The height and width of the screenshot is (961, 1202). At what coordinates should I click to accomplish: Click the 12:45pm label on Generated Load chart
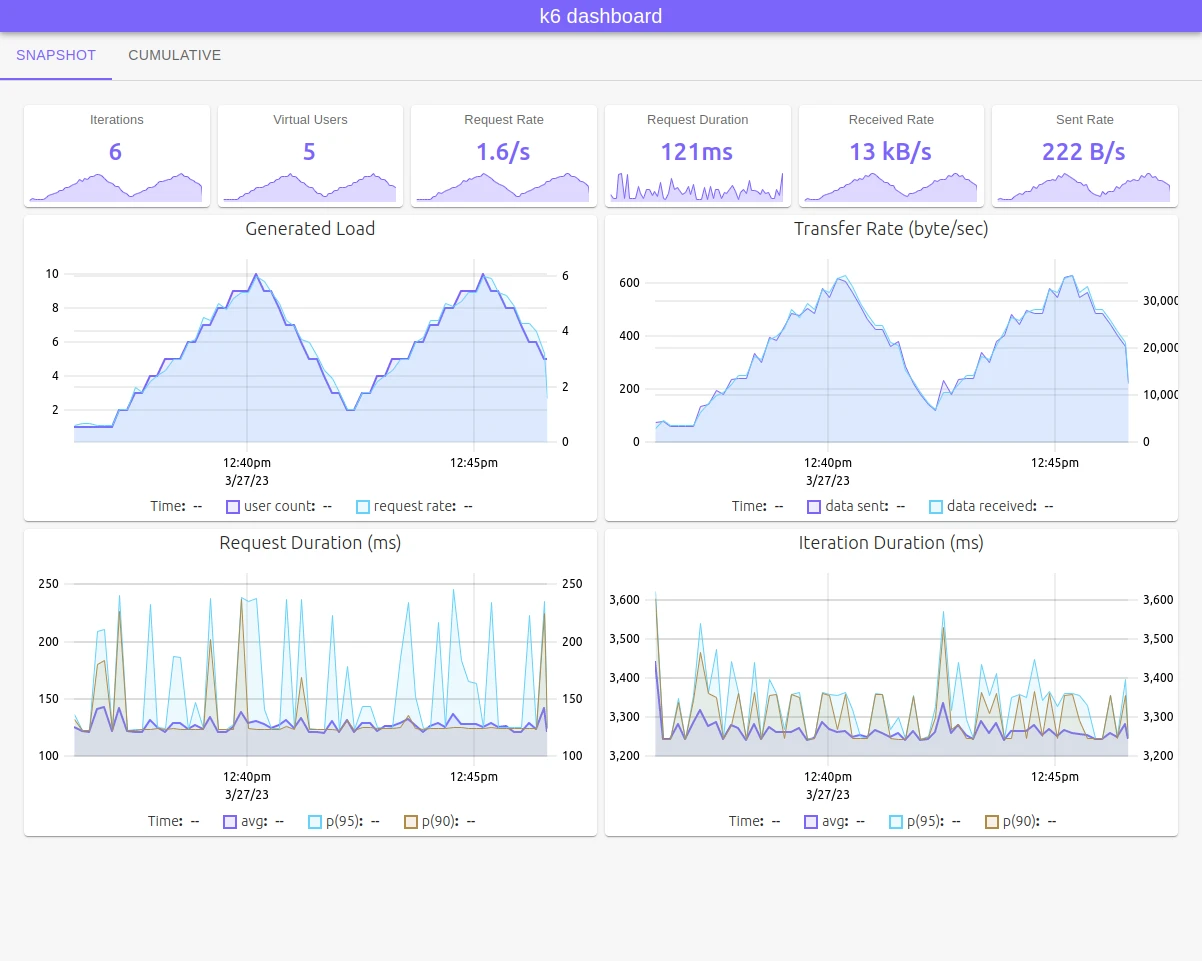pos(474,463)
